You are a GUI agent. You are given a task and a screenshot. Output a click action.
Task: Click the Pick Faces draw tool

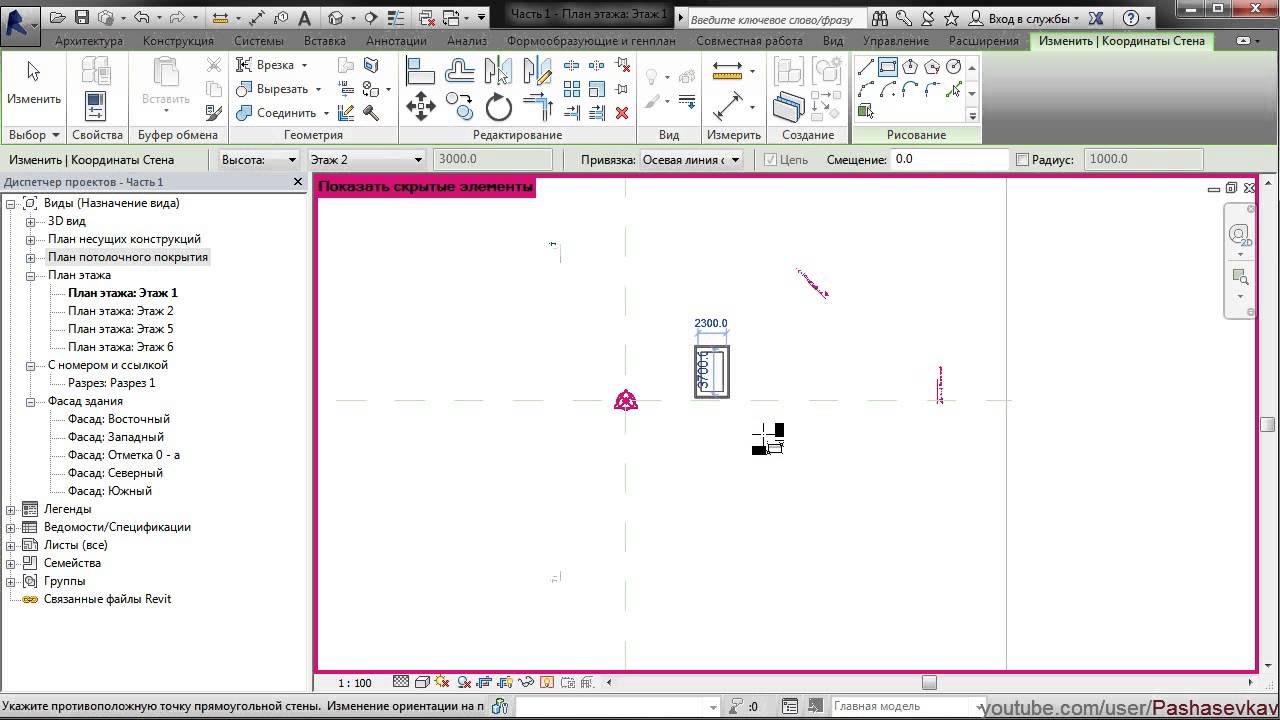pos(866,111)
